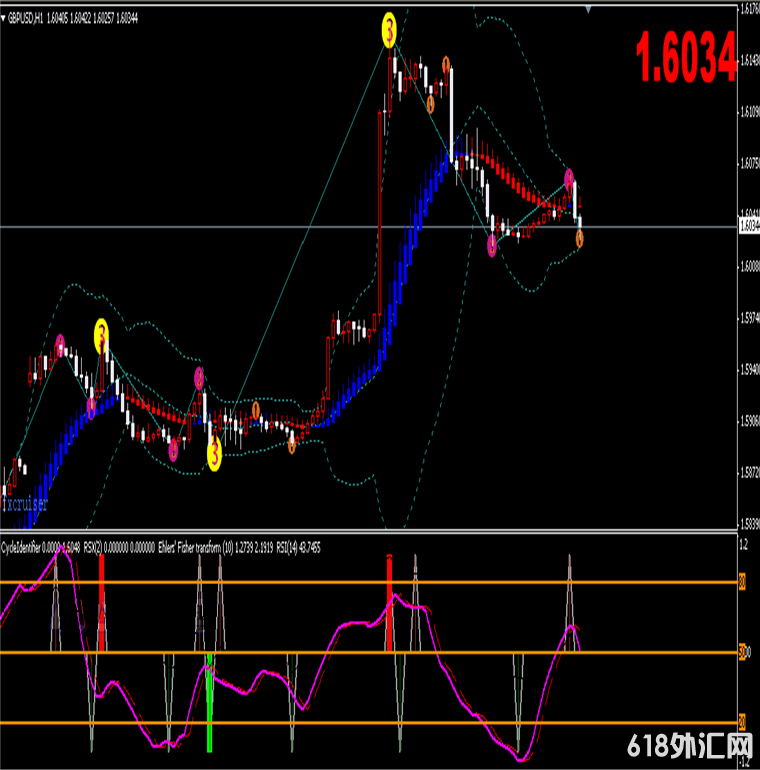This screenshot has width=760, height=770.
Task: Click the highlighted current price tag on axis
Action: coord(749,226)
